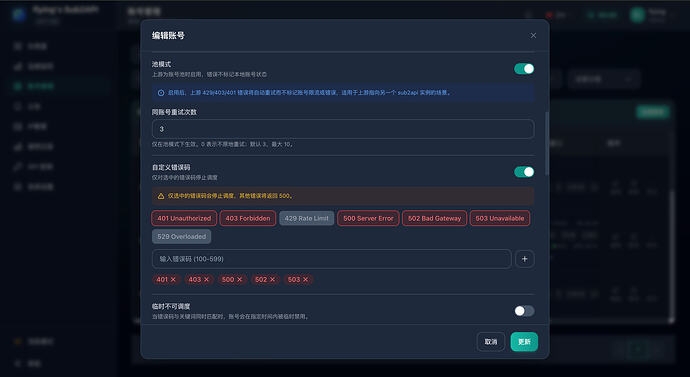
Task: Remove the 401 tag via its X
Action: coord(173,279)
